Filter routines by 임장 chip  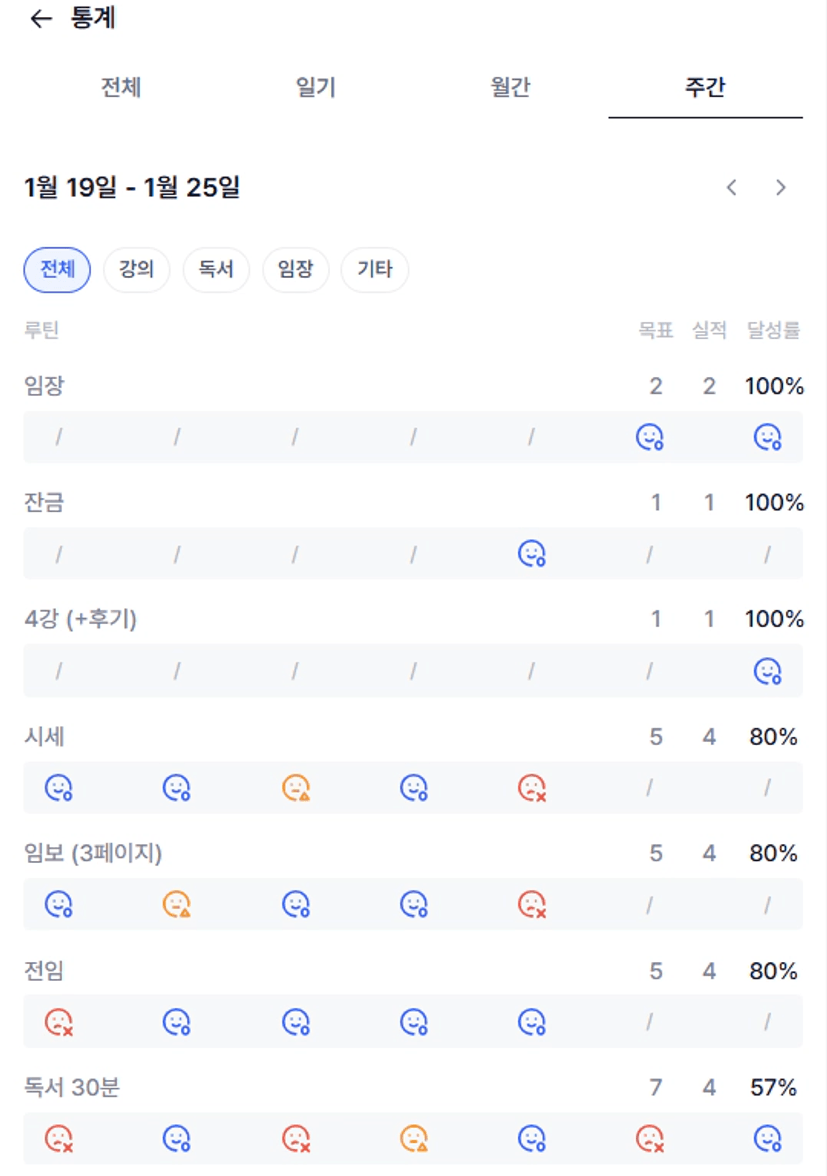pyautogui.click(x=296, y=270)
